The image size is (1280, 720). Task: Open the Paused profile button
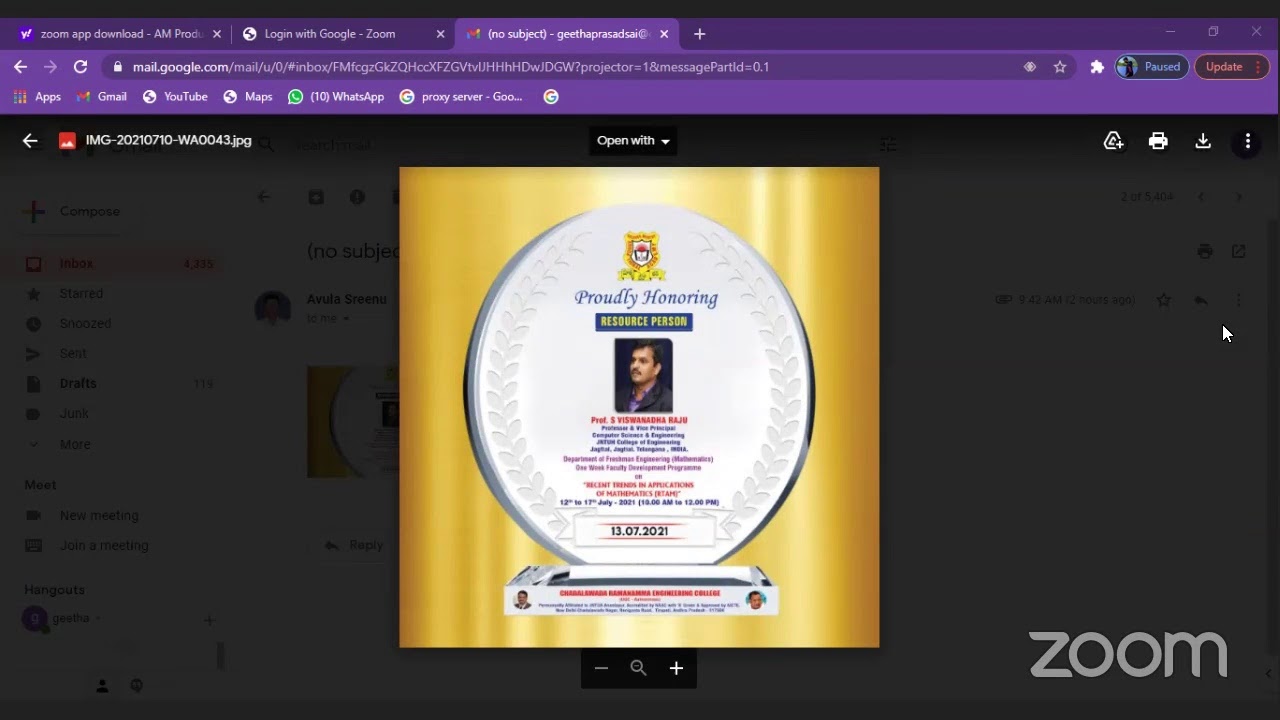coord(1151,67)
